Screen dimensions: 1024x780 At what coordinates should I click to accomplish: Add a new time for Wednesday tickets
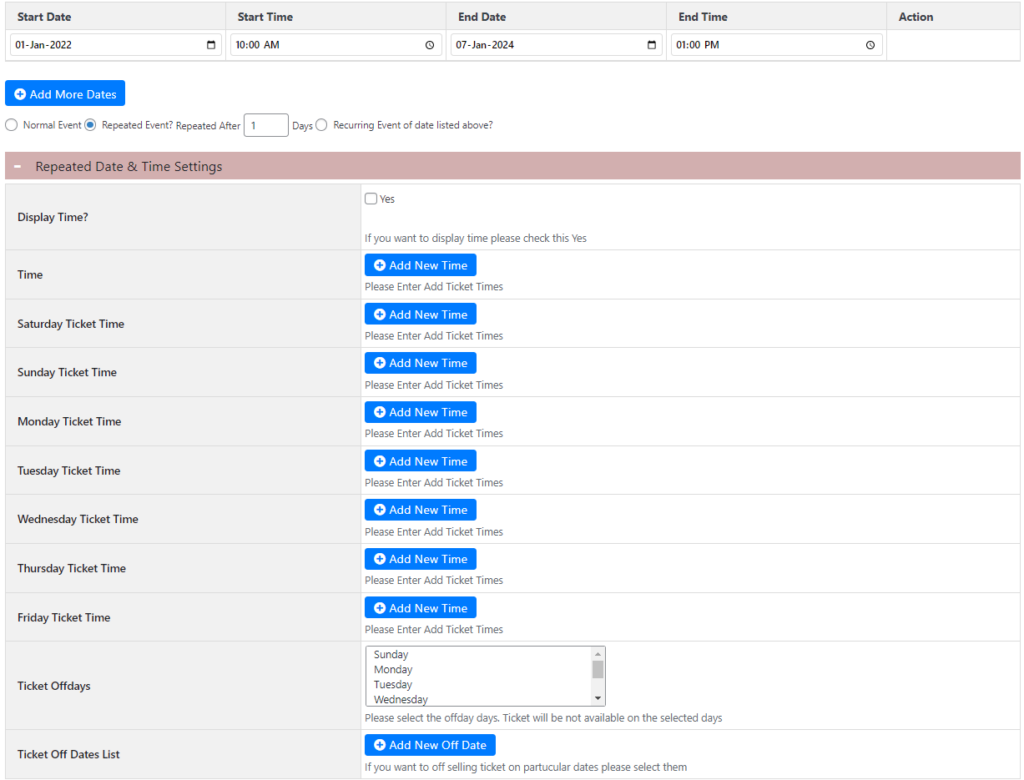[420, 509]
